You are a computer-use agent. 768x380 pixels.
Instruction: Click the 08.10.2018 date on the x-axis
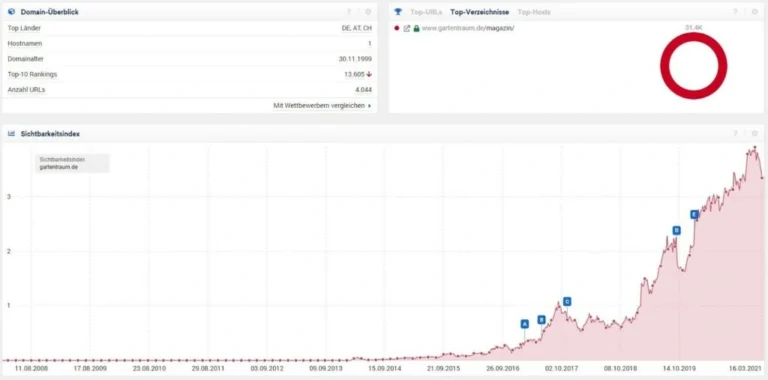coord(621,368)
